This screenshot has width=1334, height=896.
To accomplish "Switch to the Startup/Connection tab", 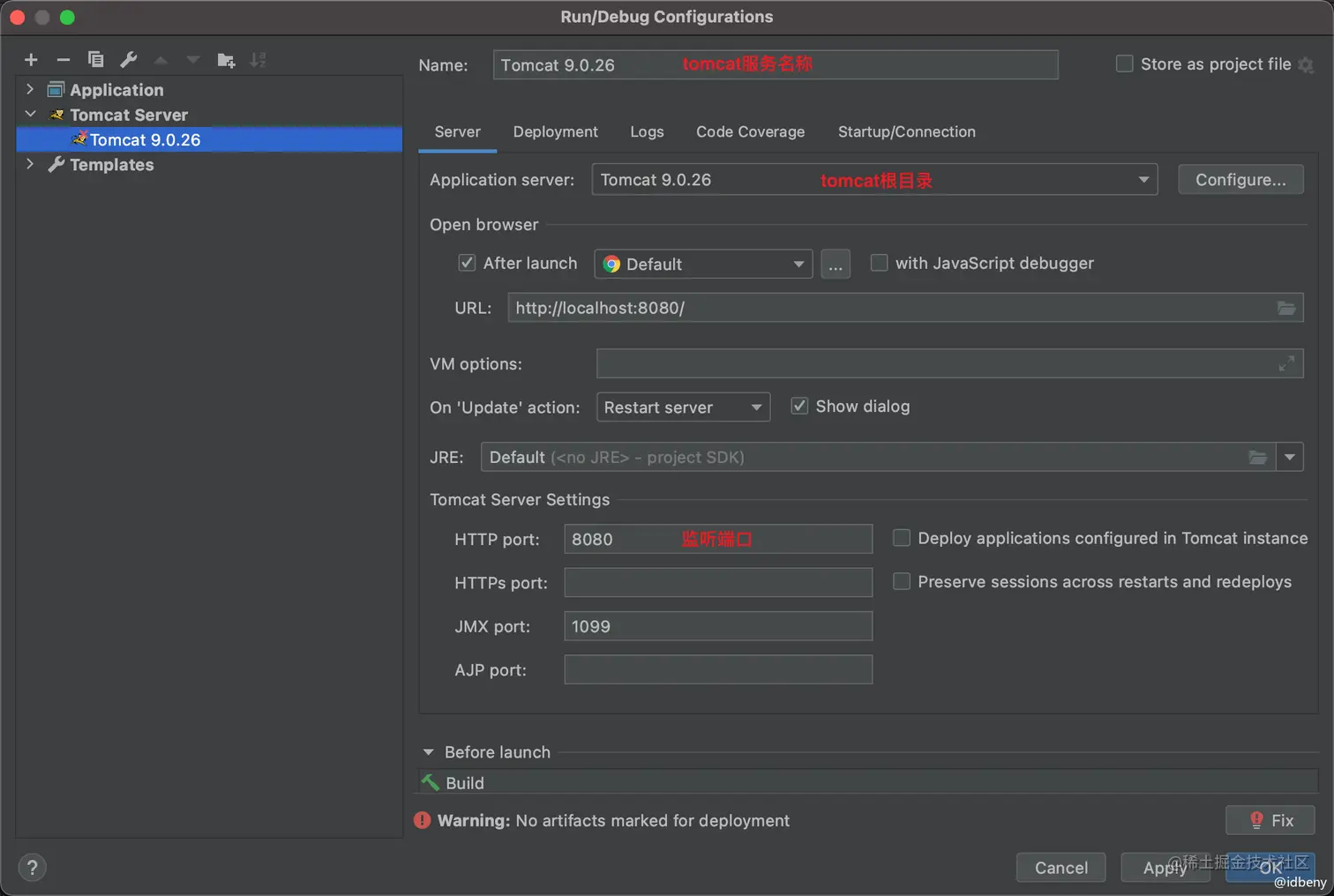I will pyautogui.click(x=906, y=131).
